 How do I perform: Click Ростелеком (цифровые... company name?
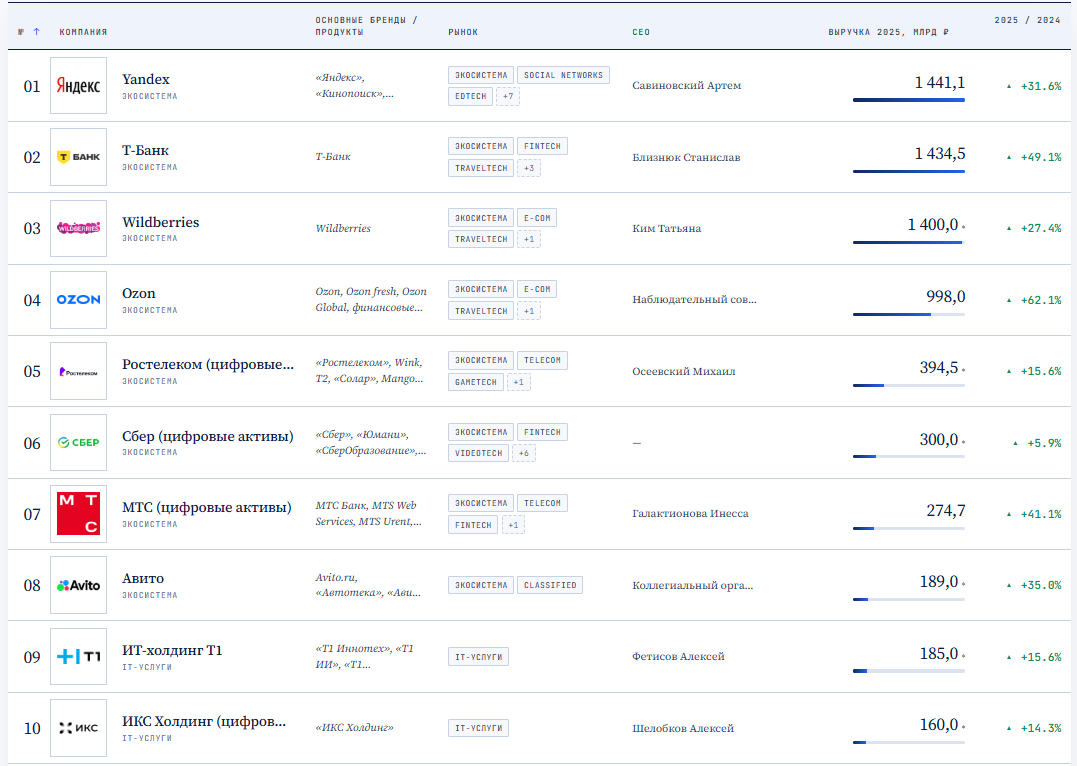tap(208, 365)
